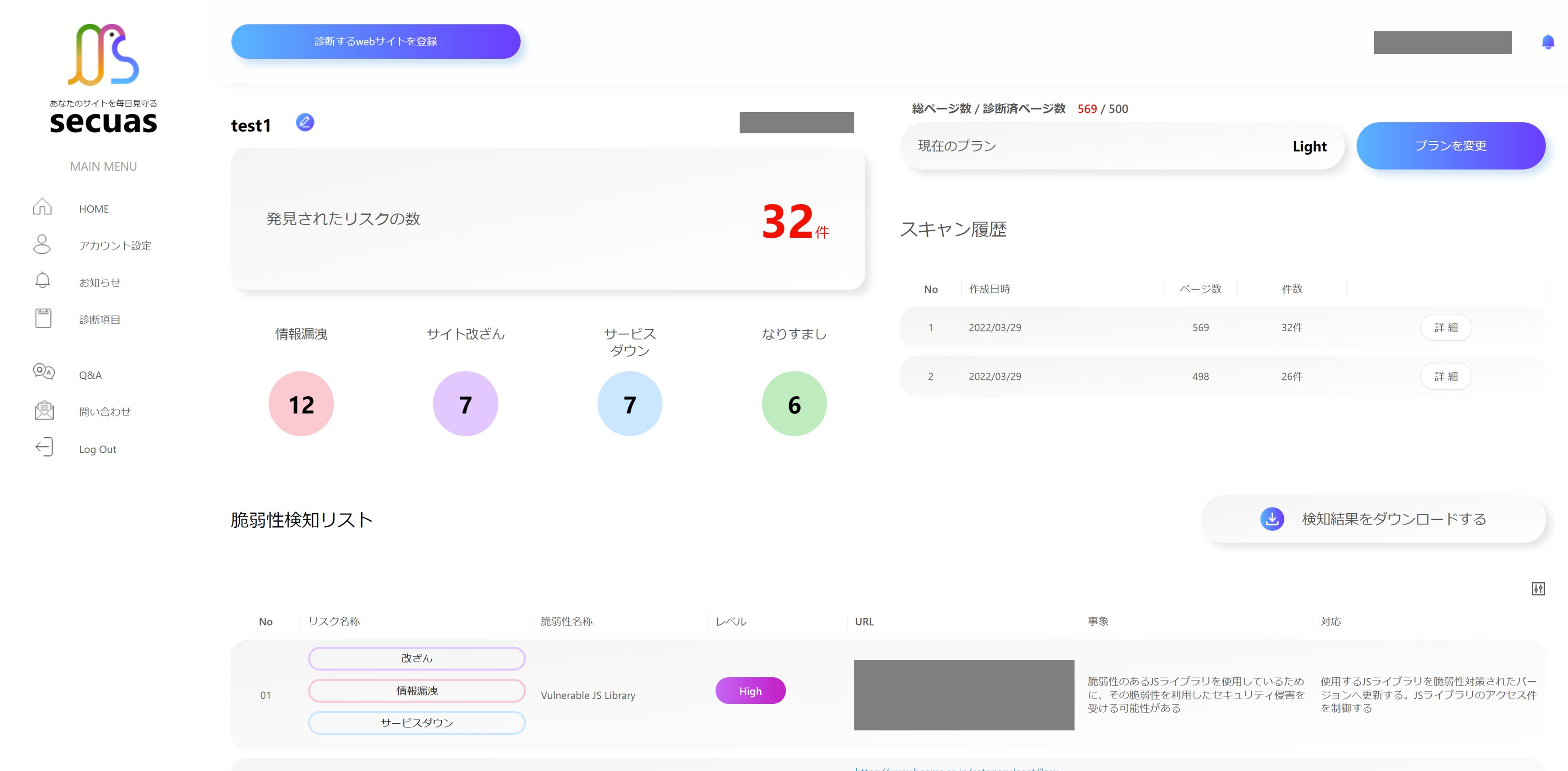The height and width of the screenshot is (771, 1568).
Task: Select HOME in the main menu
Action: tap(94, 208)
